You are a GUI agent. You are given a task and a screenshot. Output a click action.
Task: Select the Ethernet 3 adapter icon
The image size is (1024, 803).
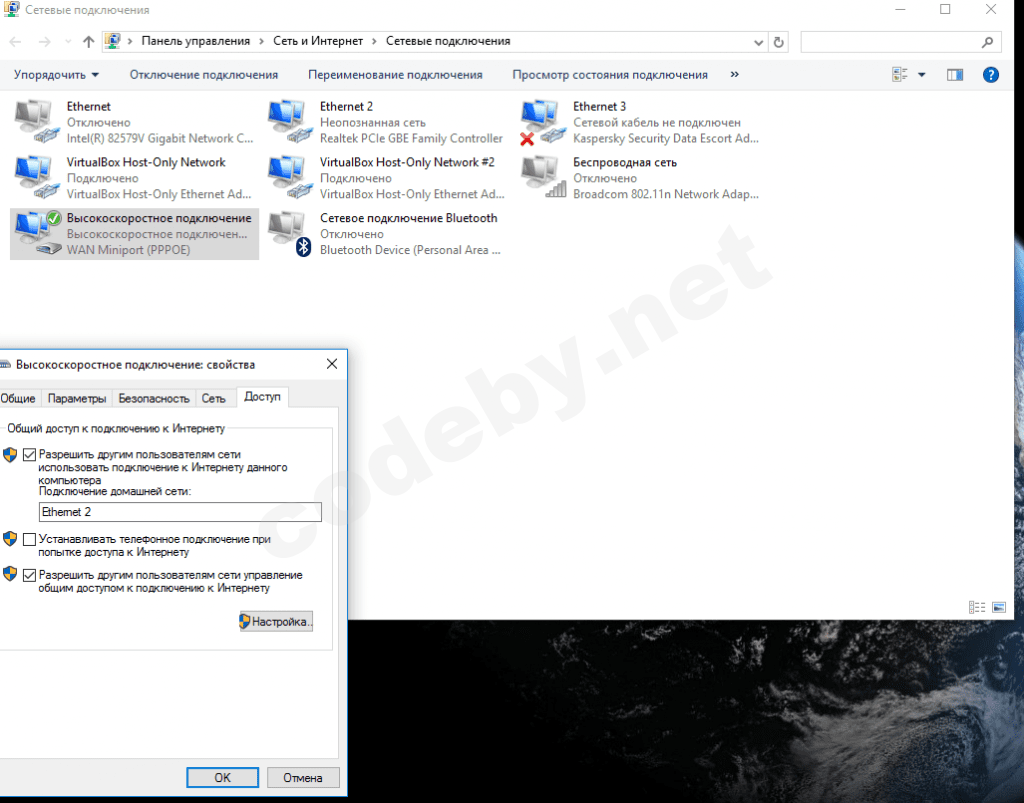coord(542,122)
